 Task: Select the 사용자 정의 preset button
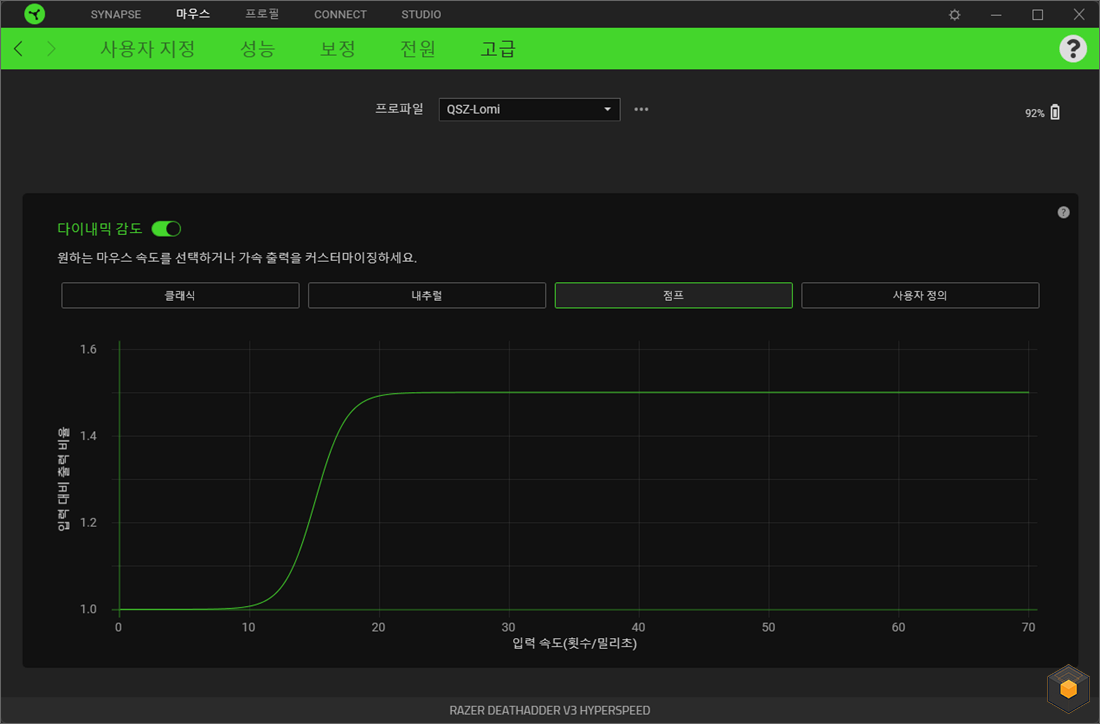point(920,295)
